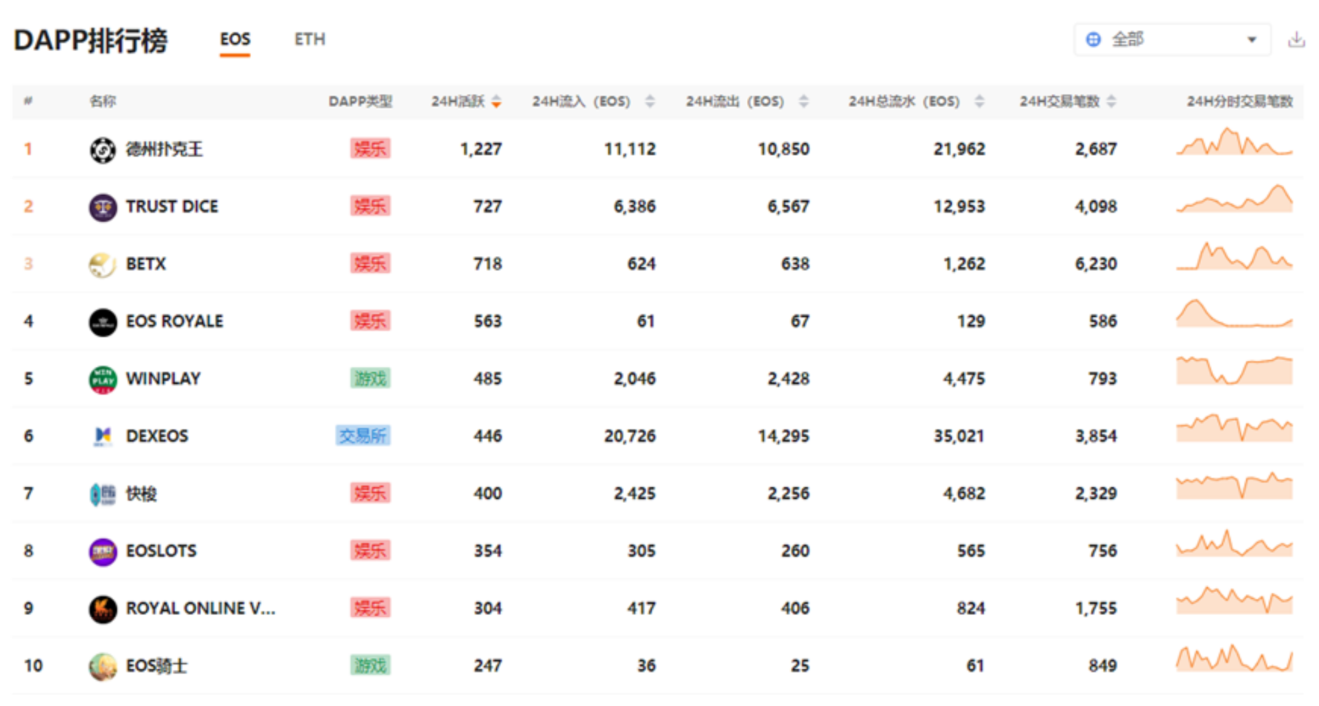Click the BETX 24H transaction sparkline chart

pyautogui.click(x=1235, y=256)
